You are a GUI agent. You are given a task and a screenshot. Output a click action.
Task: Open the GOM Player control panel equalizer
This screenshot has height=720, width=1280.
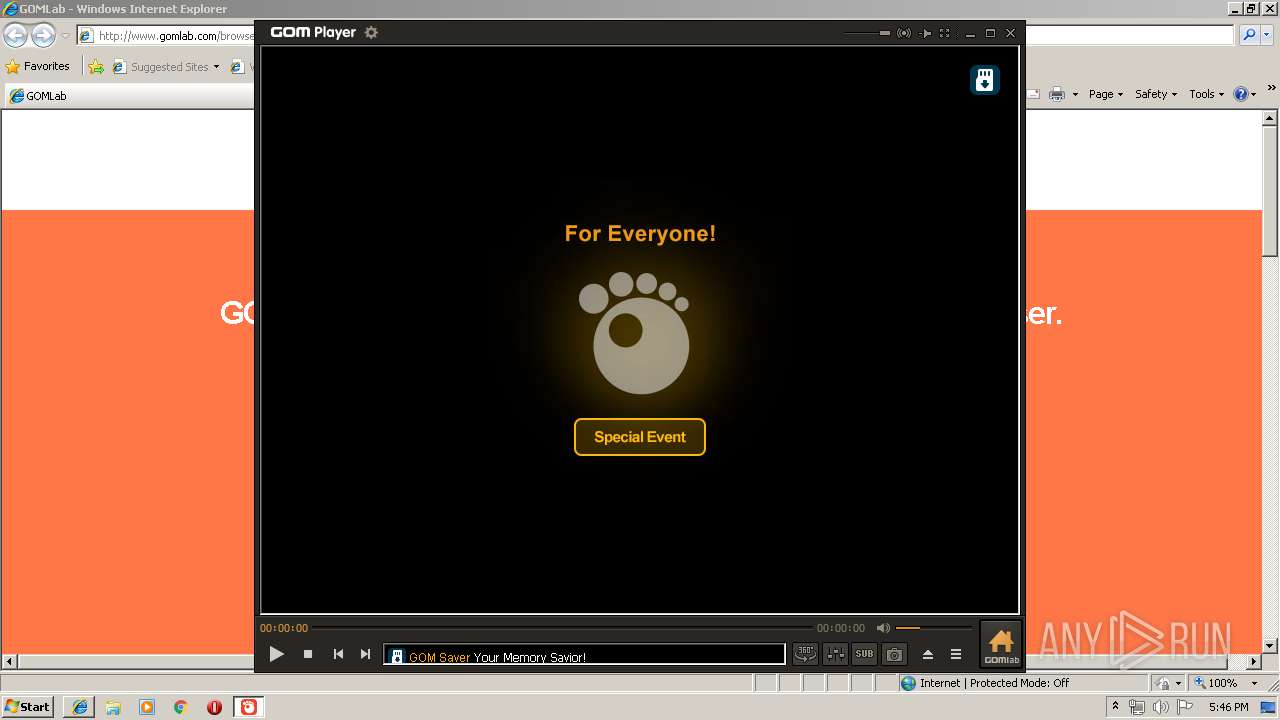(x=835, y=654)
